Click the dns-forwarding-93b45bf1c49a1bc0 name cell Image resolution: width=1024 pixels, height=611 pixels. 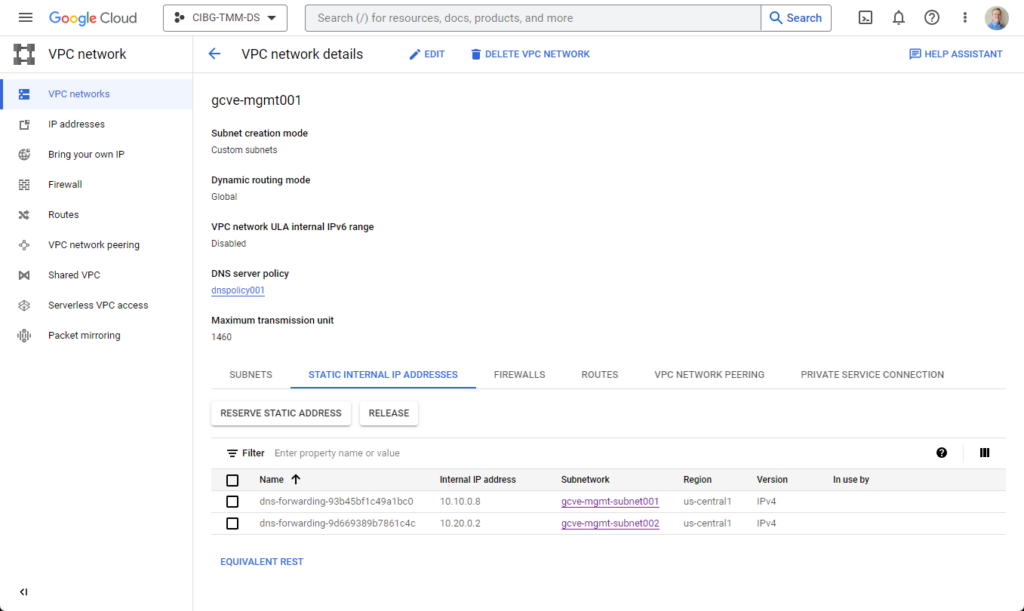(336, 501)
